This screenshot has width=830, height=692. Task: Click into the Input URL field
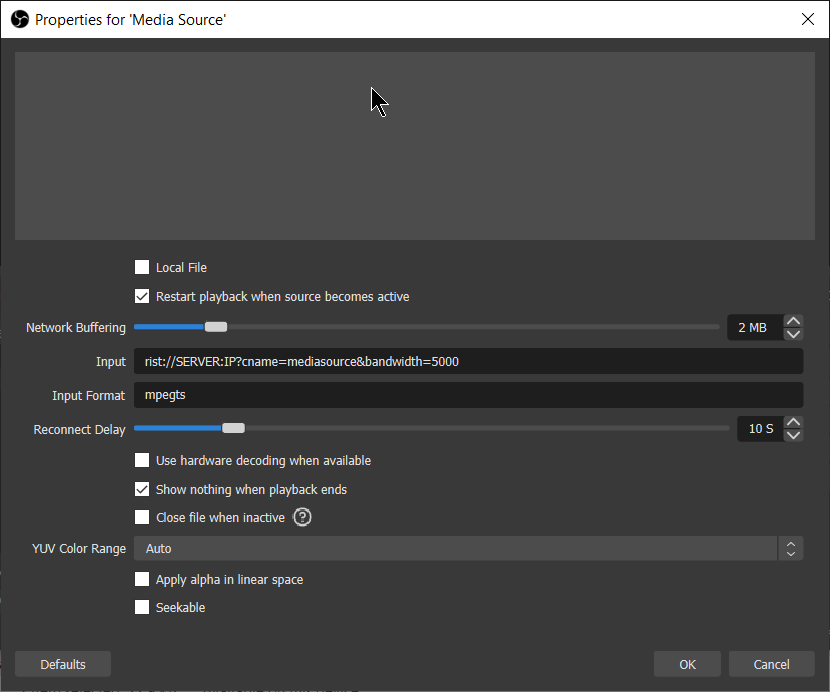pos(468,362)
